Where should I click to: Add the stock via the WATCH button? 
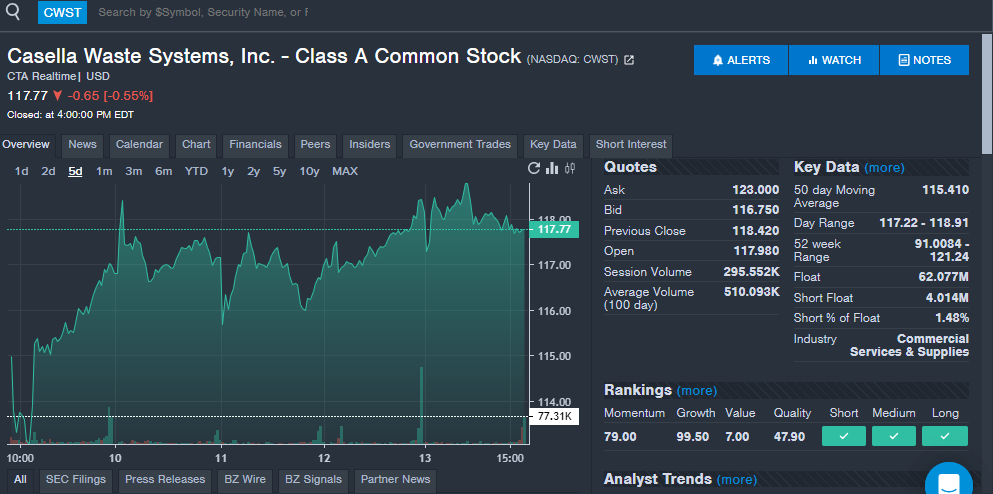[x=834, y=60]
